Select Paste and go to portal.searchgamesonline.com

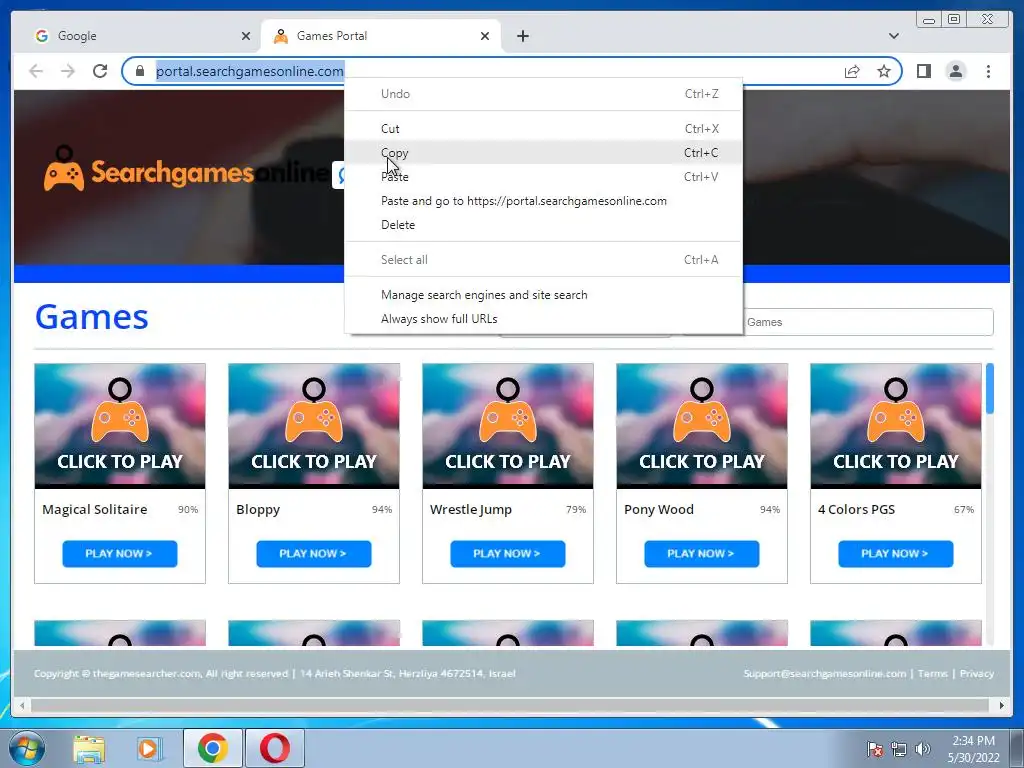pos(543,201)
